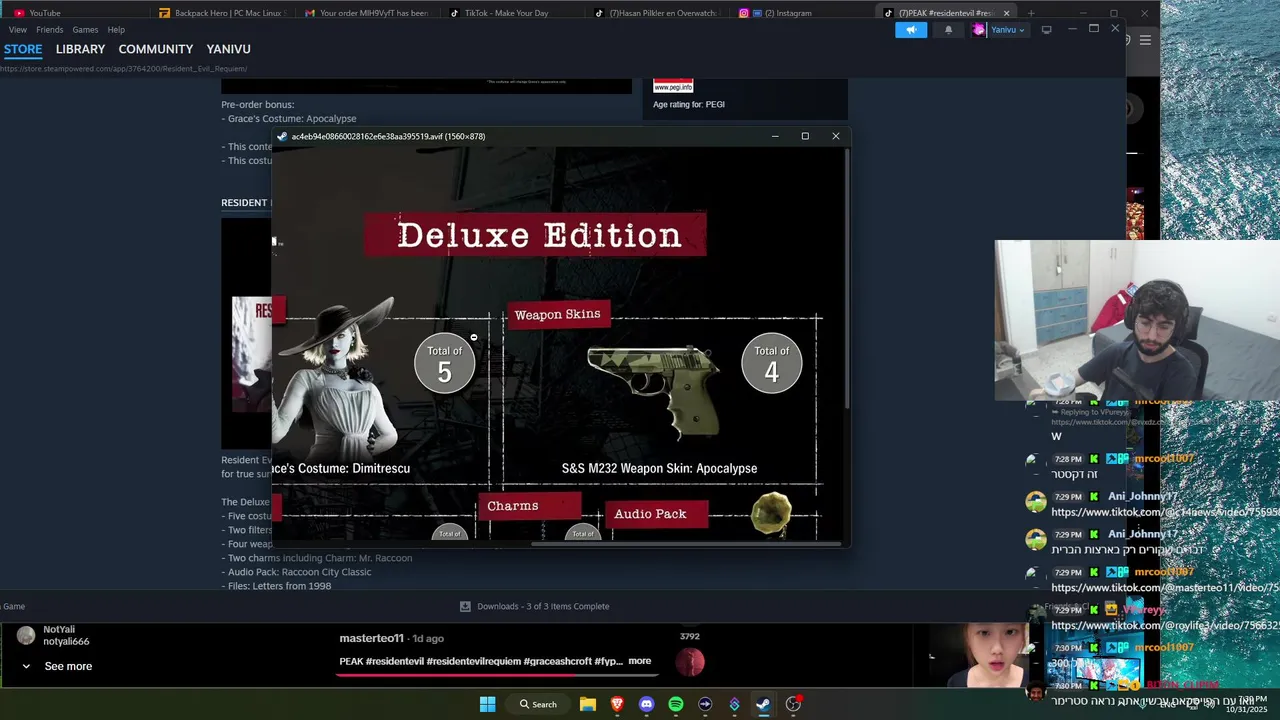Expand the TikTok caption with more
1280x720 pixels.
[640, 661]
